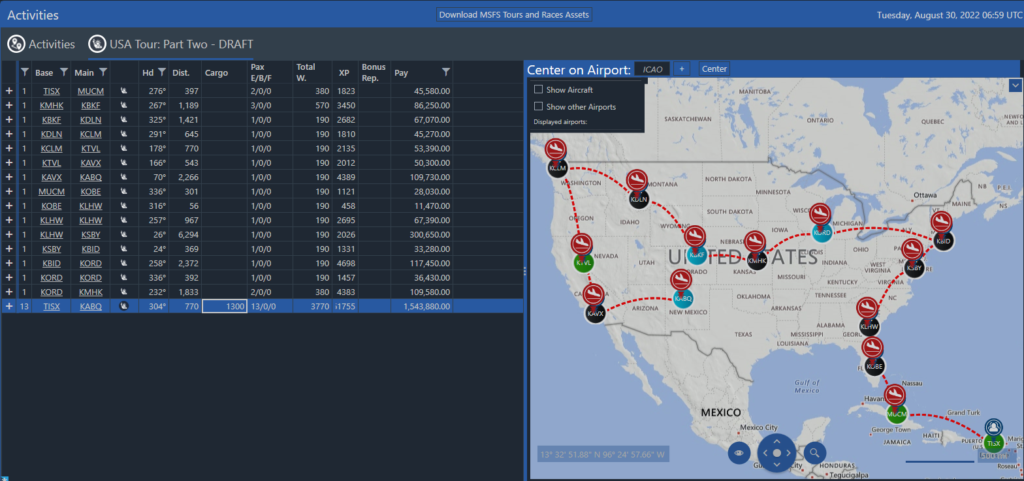This screenshot has height=481, width=1024.
Task: Click tour icon in TISX to MUCM row
Action: (123, 91)
